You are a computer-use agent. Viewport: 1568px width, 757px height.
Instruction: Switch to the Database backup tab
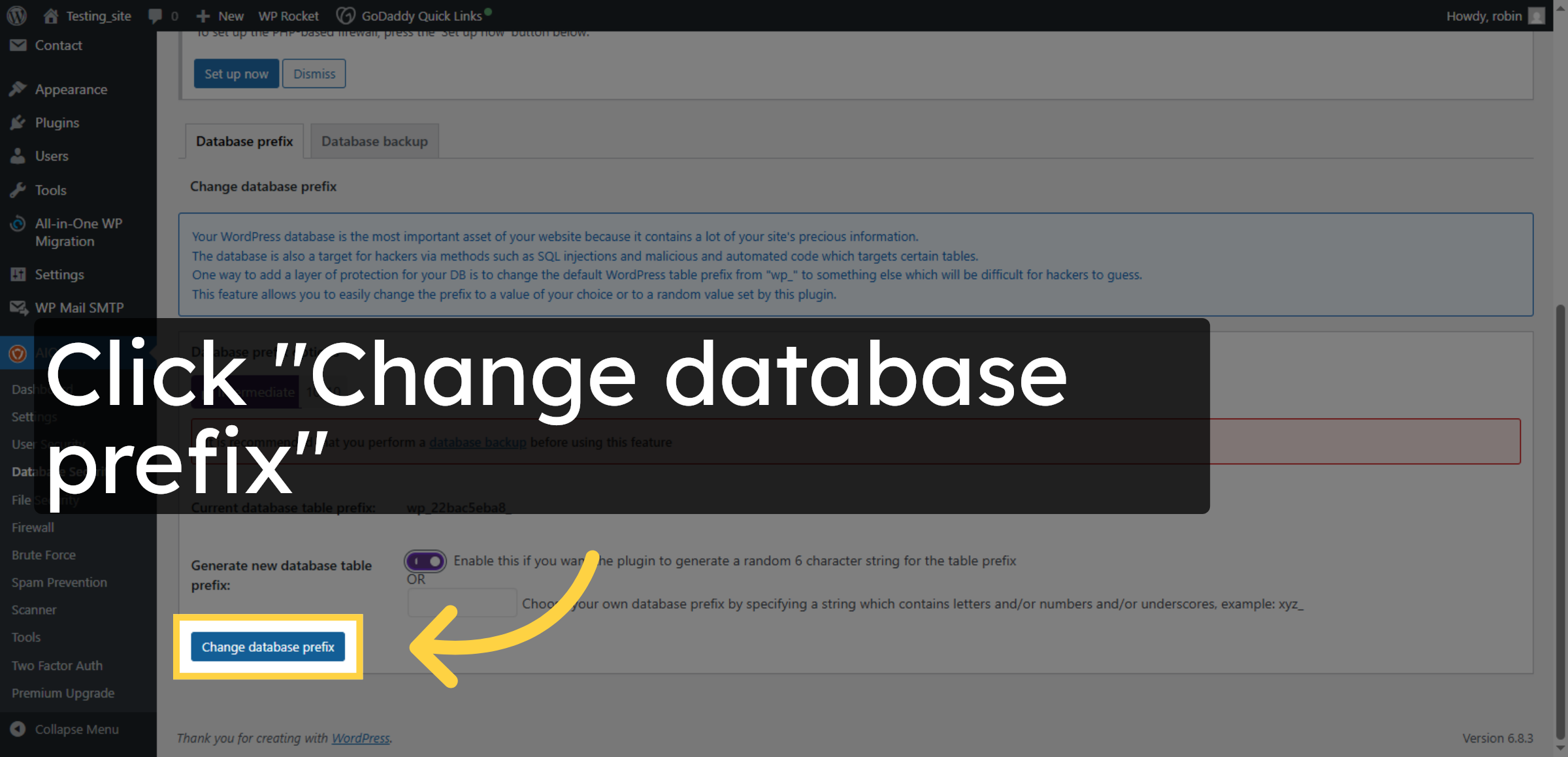374,141
